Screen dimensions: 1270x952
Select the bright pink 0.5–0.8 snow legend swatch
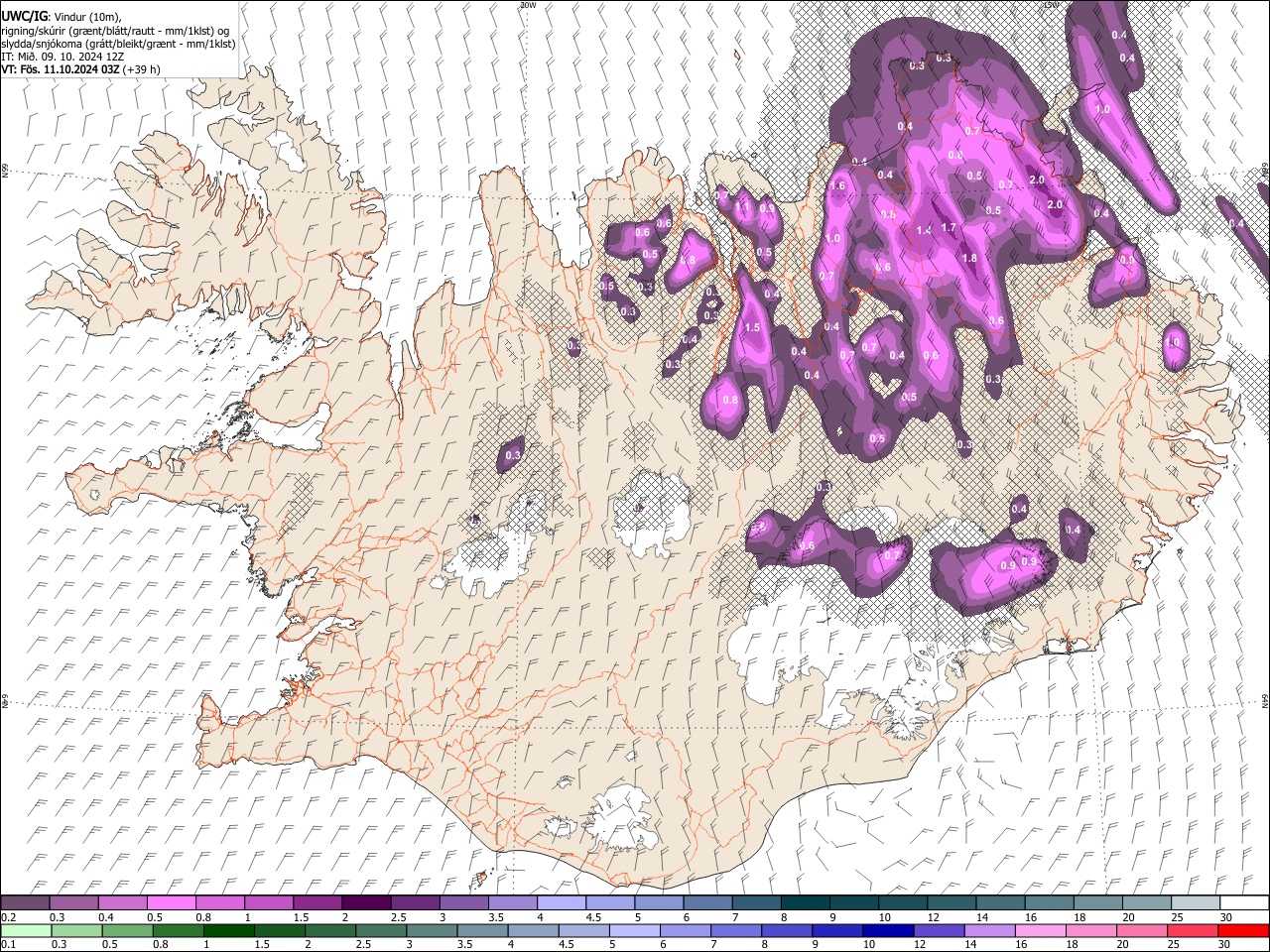tap(171, 902)
